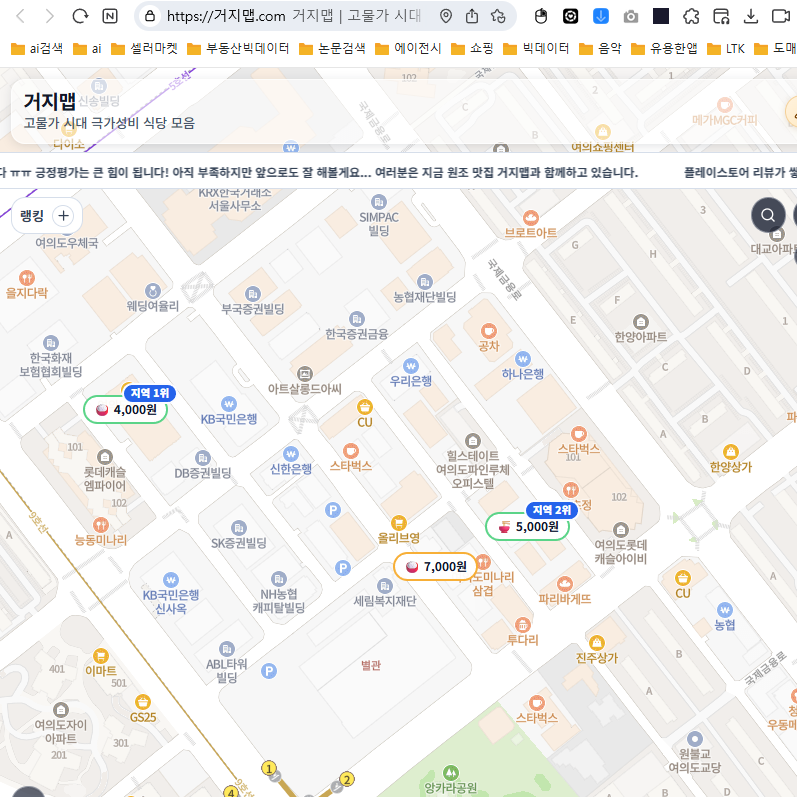Viewport: 797px width, 797px height.
Task: Click the location pin icon in address bar
Action: pos(446,16)
